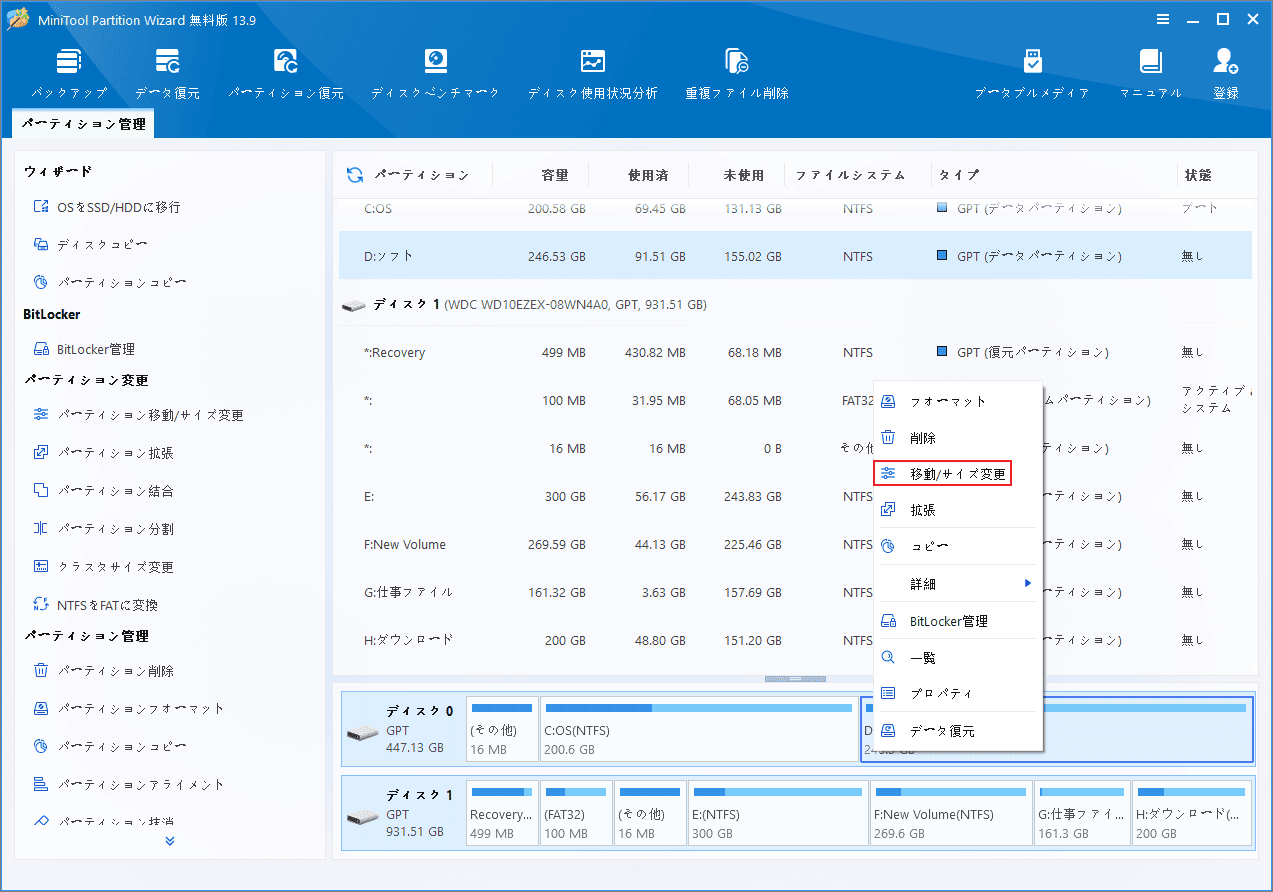
Task: Choose パーティション拡張 in sidebar
Action: [x=104, y=453]
